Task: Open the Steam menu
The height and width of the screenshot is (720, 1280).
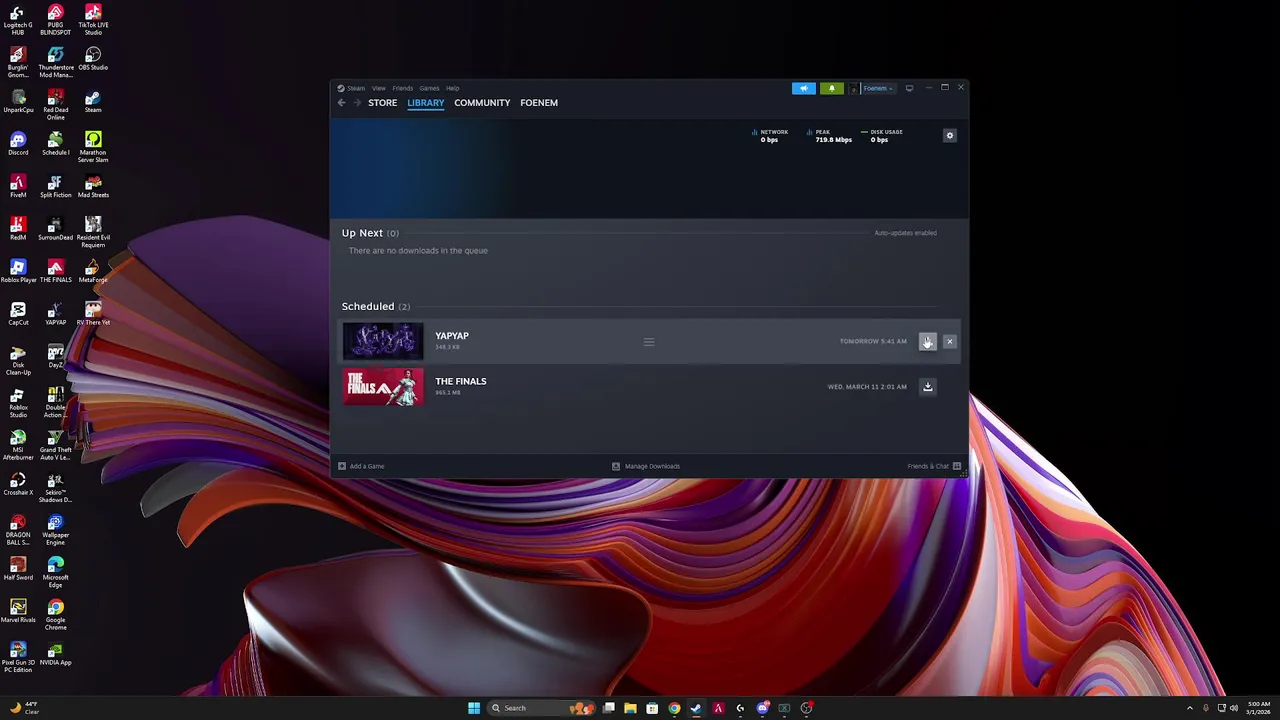Action: point(356,88)
